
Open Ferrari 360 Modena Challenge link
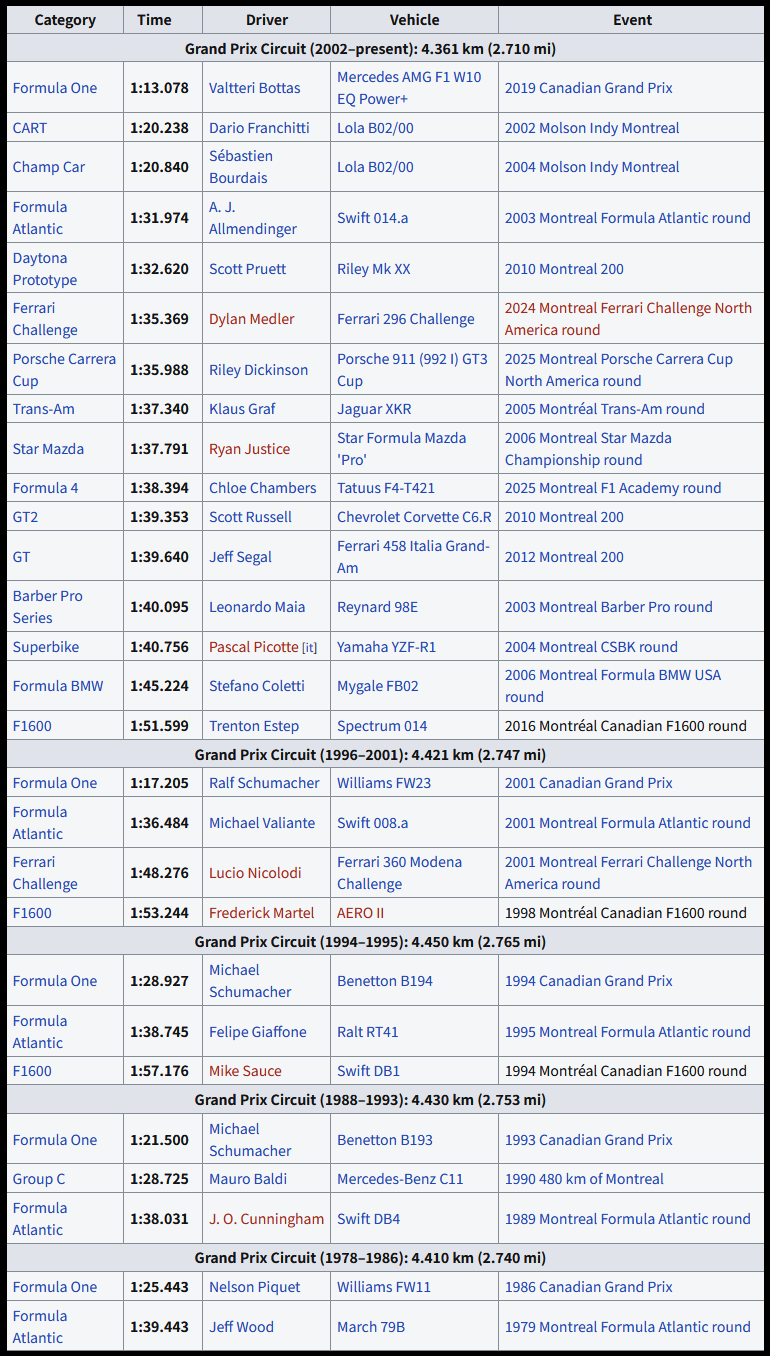[399, 873]
